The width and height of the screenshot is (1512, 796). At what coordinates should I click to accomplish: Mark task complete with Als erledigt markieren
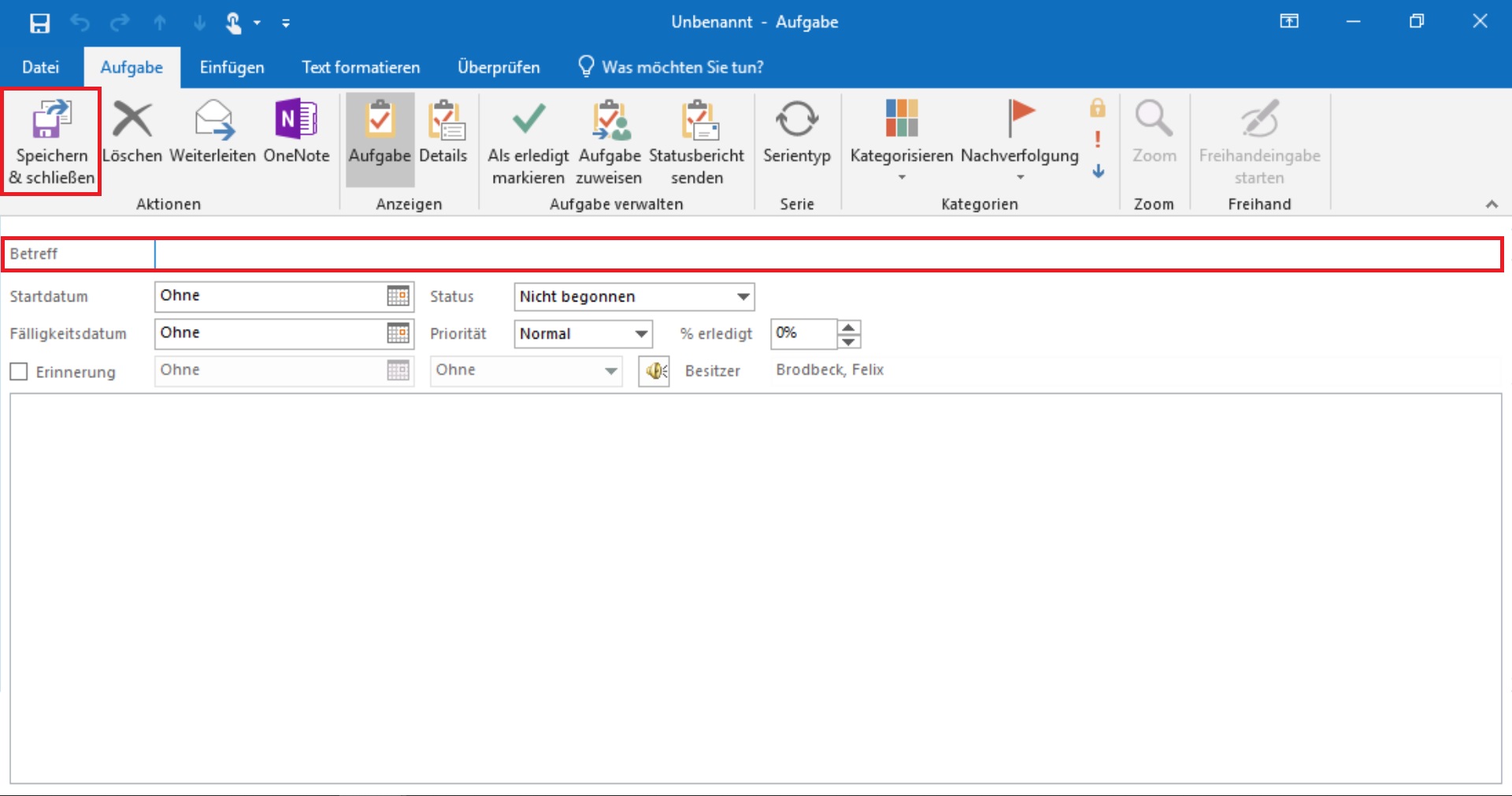[x=528, y=143]
